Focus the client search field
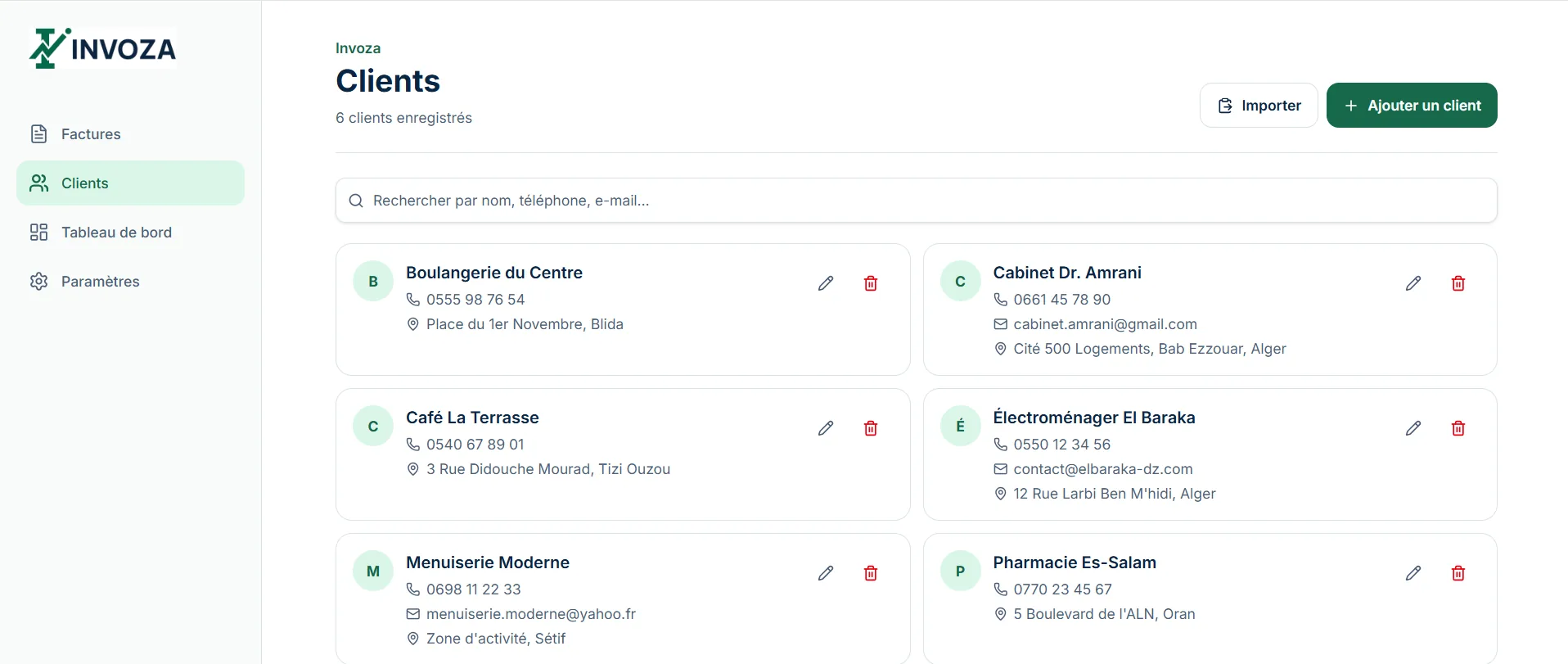The height and width of the screenshot is (664, 1568). (917, 201)
